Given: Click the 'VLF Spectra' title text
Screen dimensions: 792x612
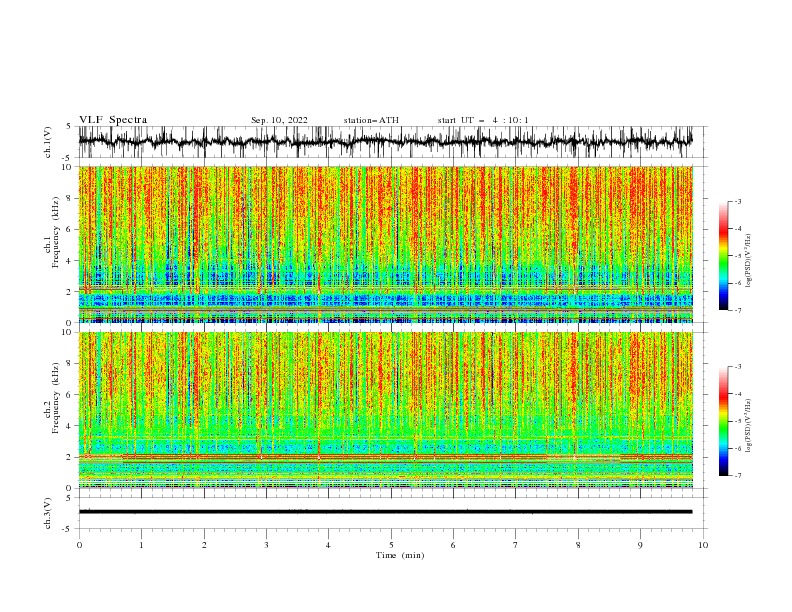Looking at the screenshot, I should click(113, 120).
